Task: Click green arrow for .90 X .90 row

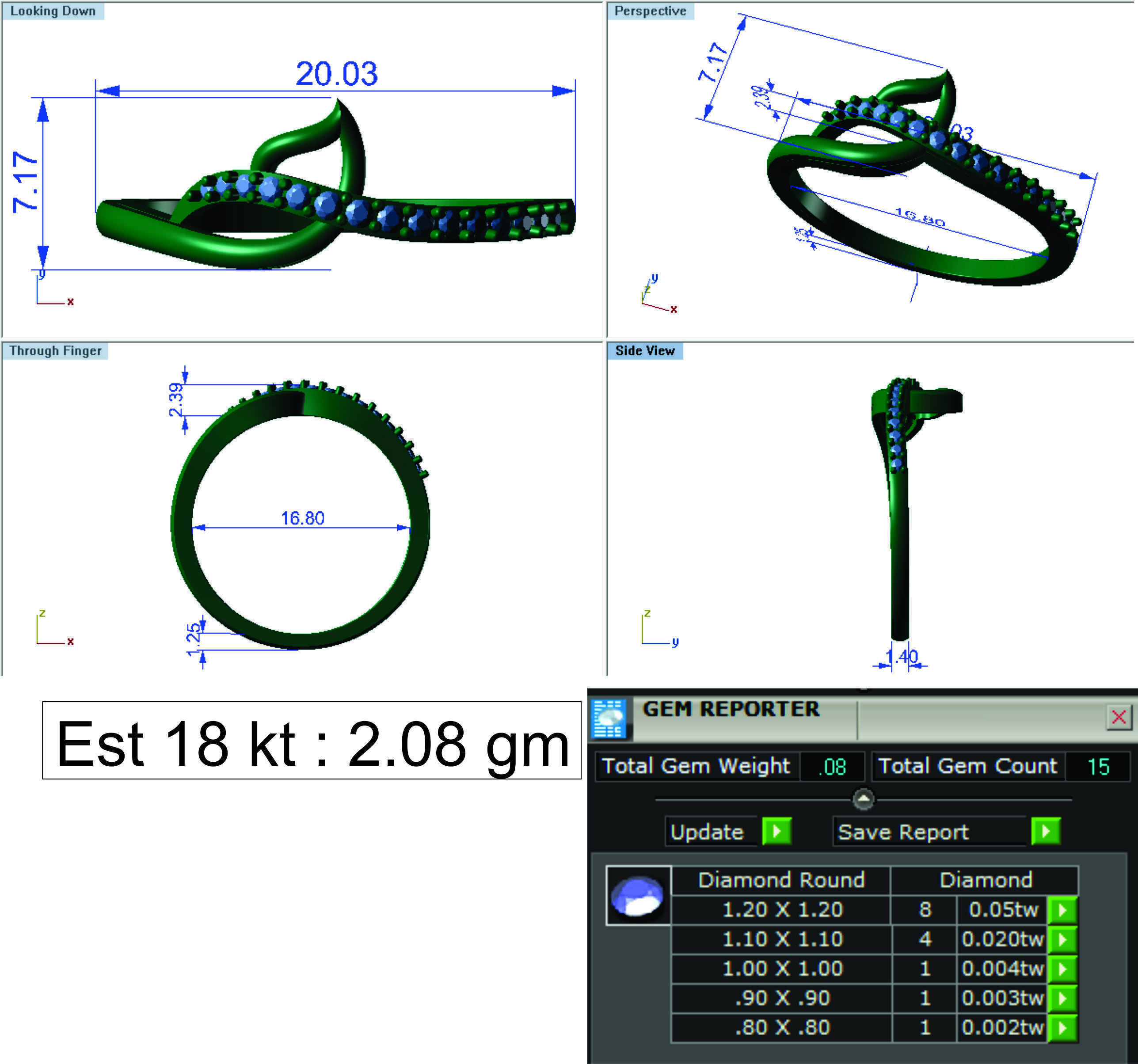Action: tap(1062, 998)
